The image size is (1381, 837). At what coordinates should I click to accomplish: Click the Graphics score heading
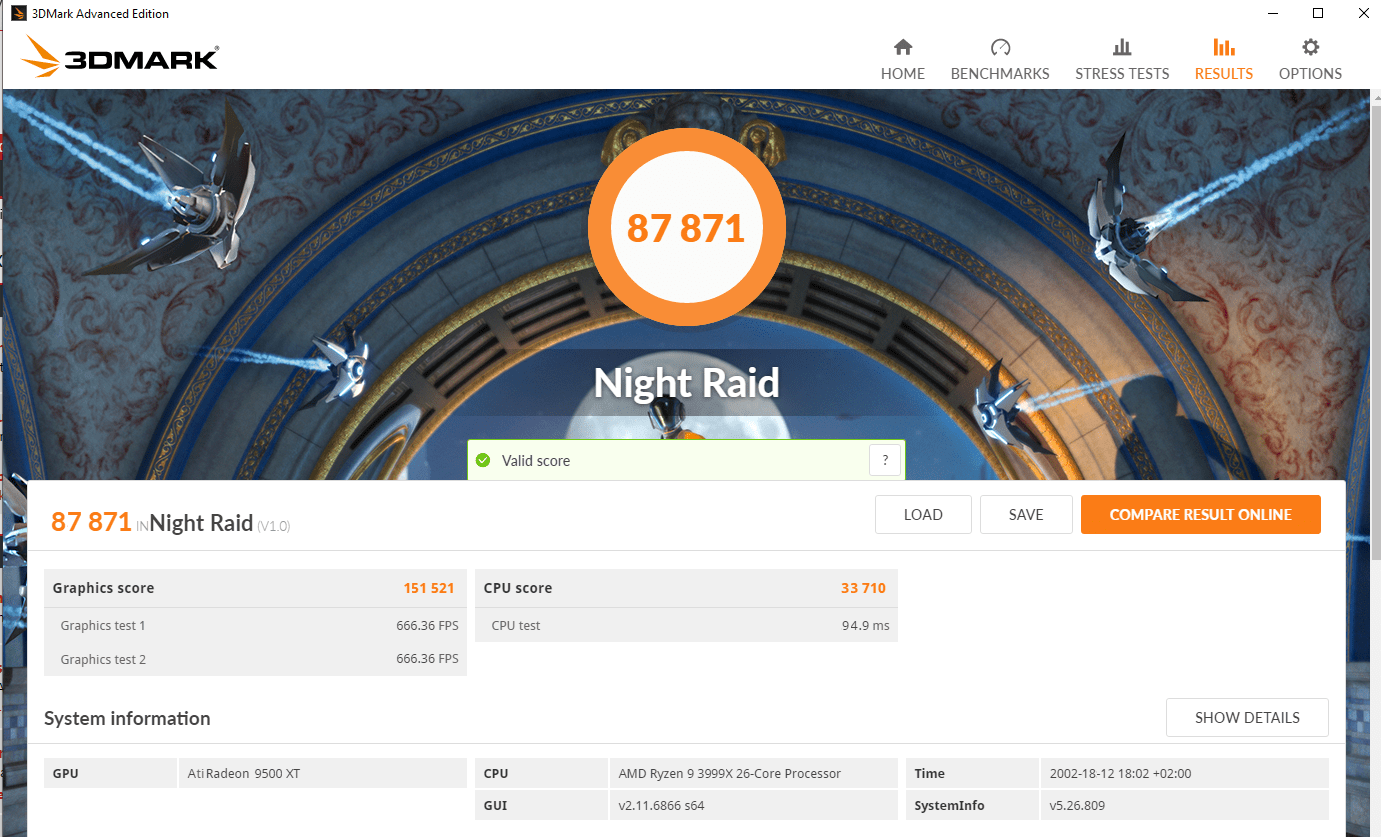coord(103,588)
